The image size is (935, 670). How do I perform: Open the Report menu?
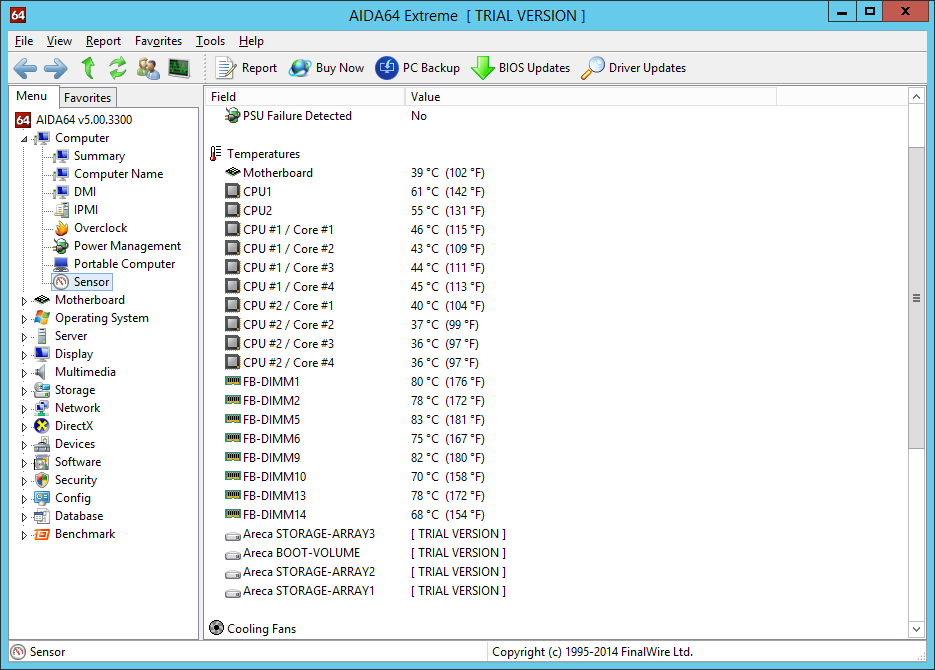(x=103, y=41)
